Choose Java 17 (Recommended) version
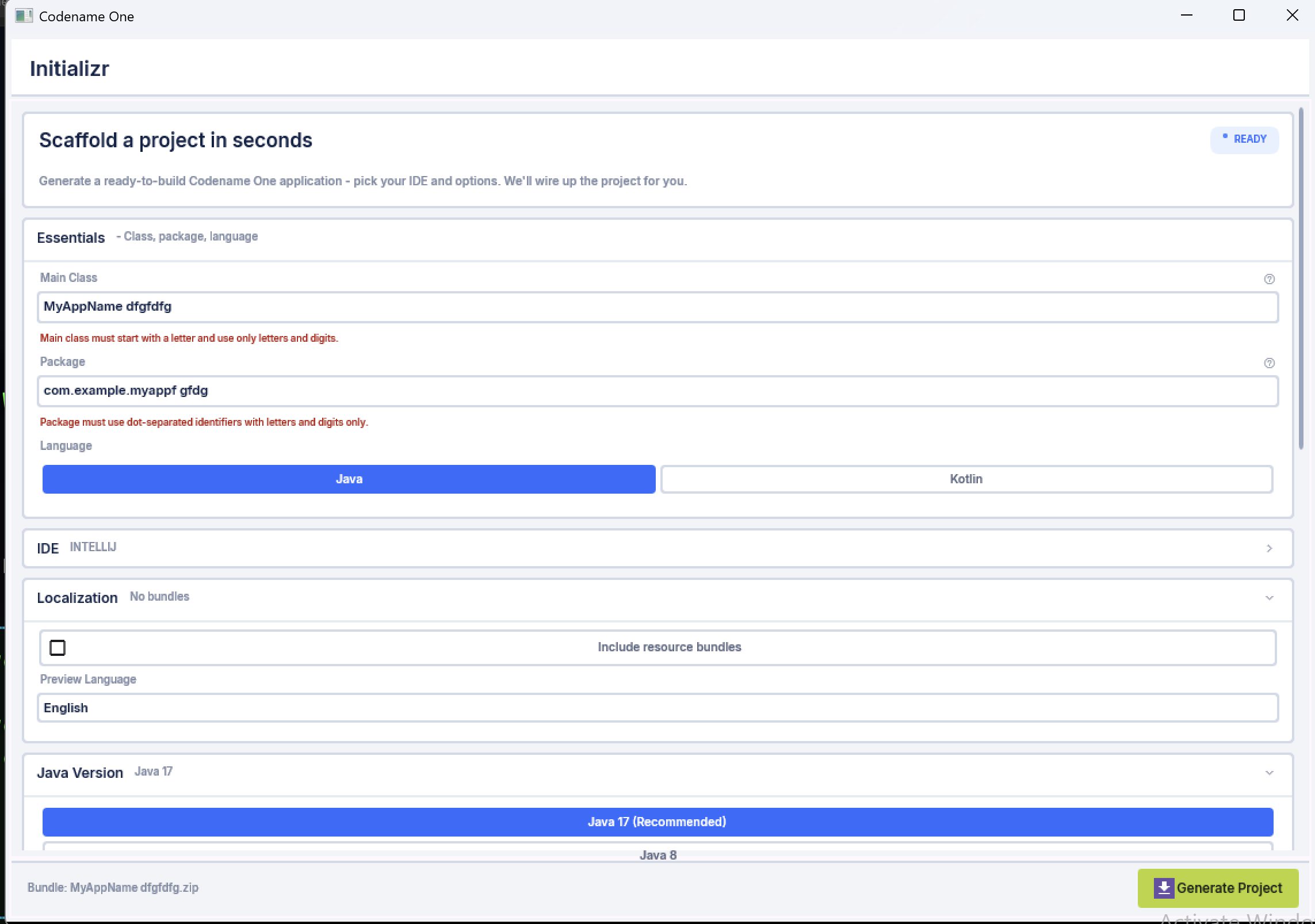 click(x=657, y=822)
